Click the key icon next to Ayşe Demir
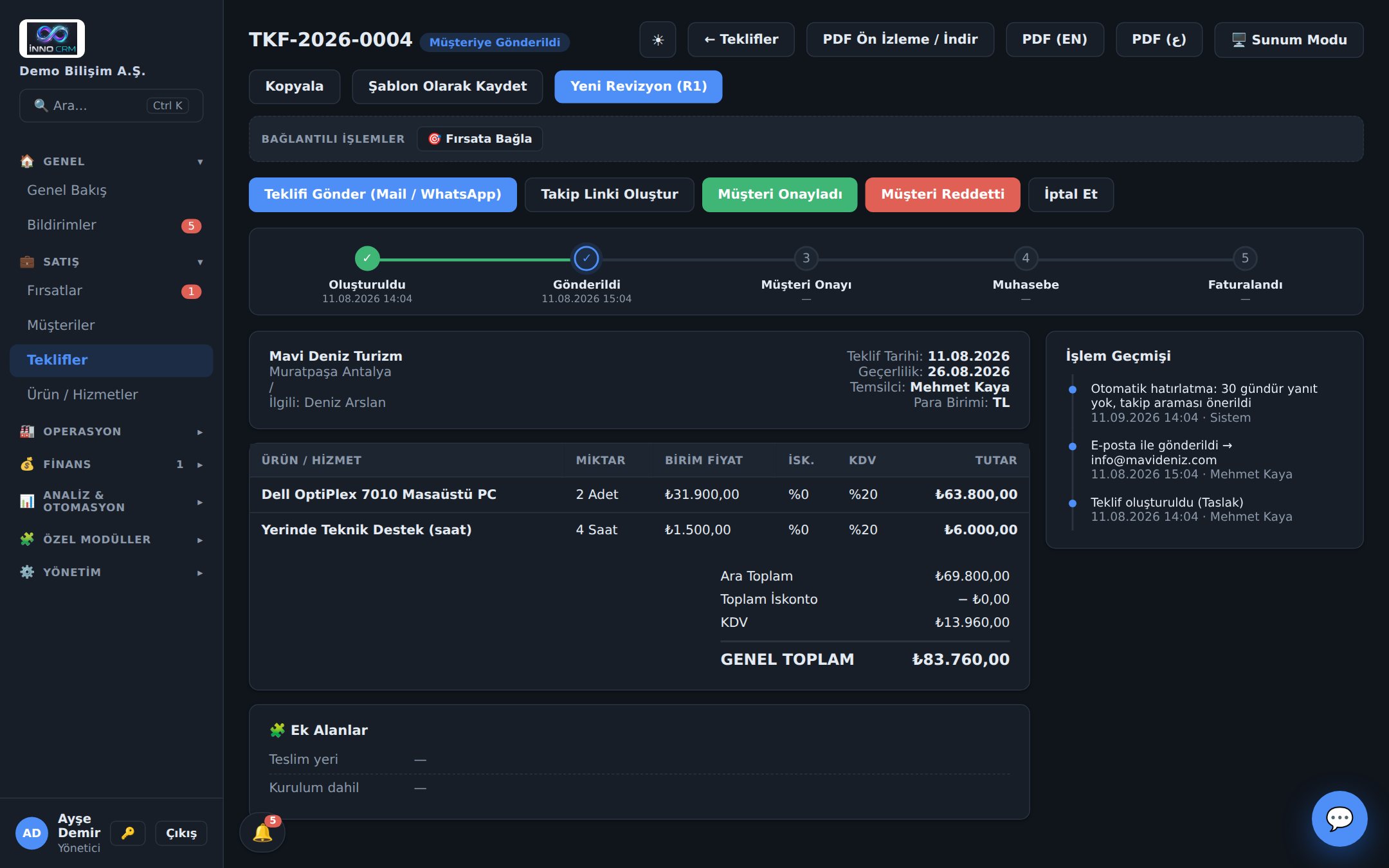The width and height of the screenshot is (1389, 868). click(x=128, y=833)
